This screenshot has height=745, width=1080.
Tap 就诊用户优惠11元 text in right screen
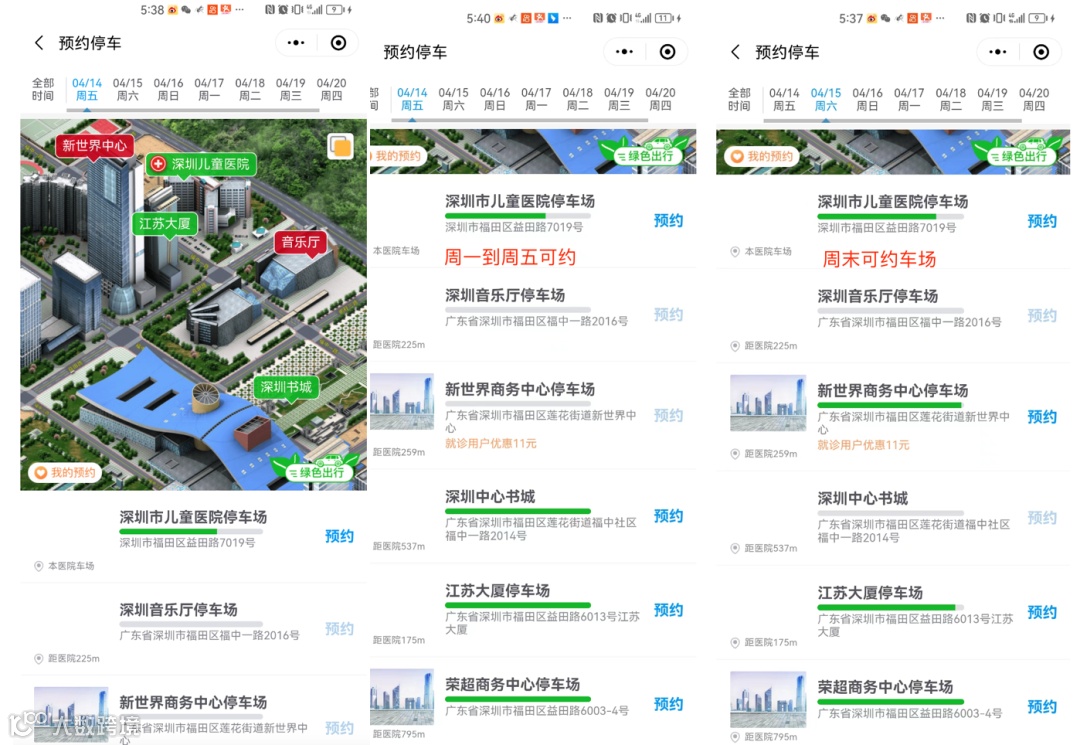point(863,445)
